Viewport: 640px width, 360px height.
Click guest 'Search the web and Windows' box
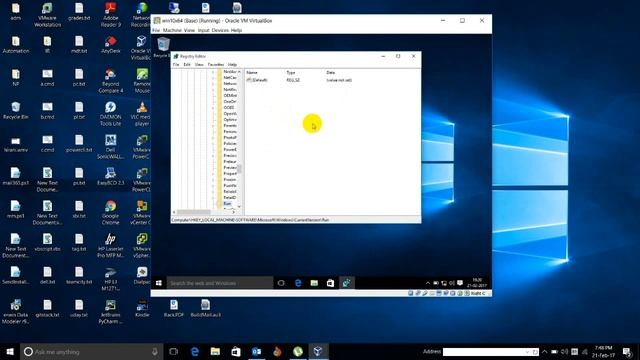[x=220, y=283]
